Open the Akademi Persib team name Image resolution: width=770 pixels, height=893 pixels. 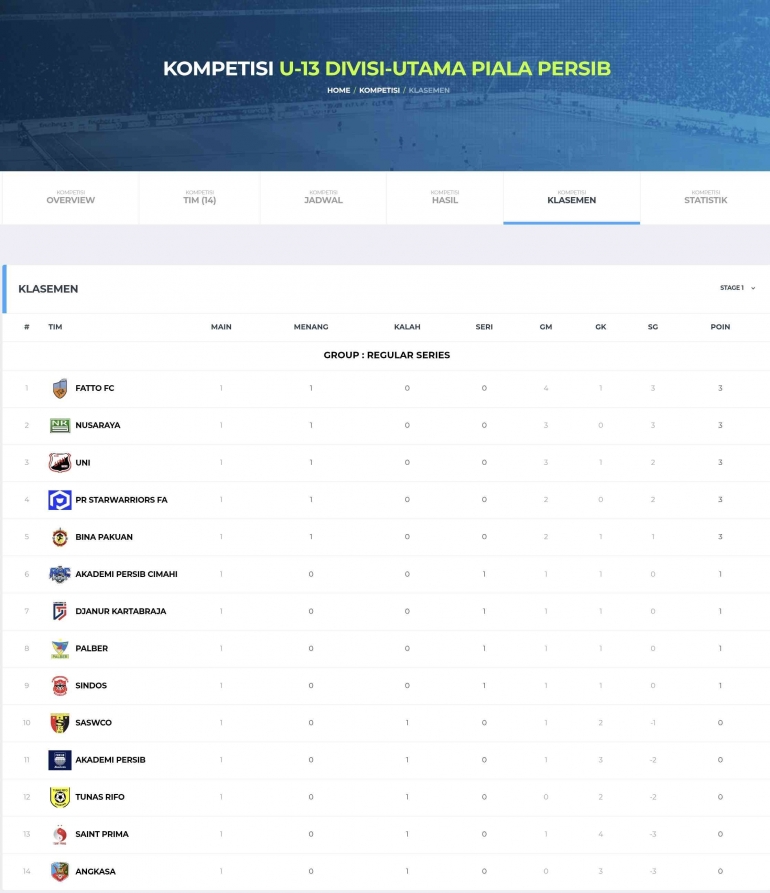click(110, 760)
